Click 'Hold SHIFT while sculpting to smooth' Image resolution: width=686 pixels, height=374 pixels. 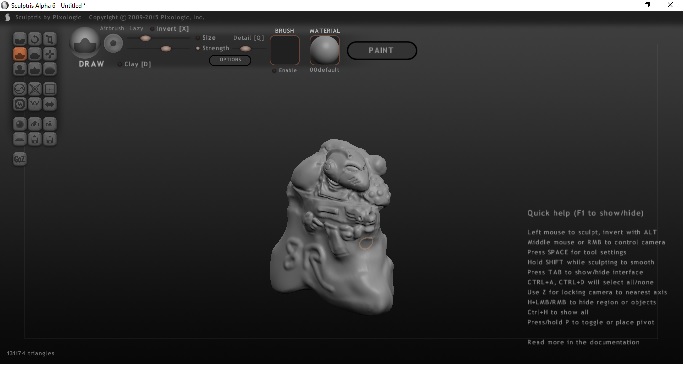click(591, 262)
